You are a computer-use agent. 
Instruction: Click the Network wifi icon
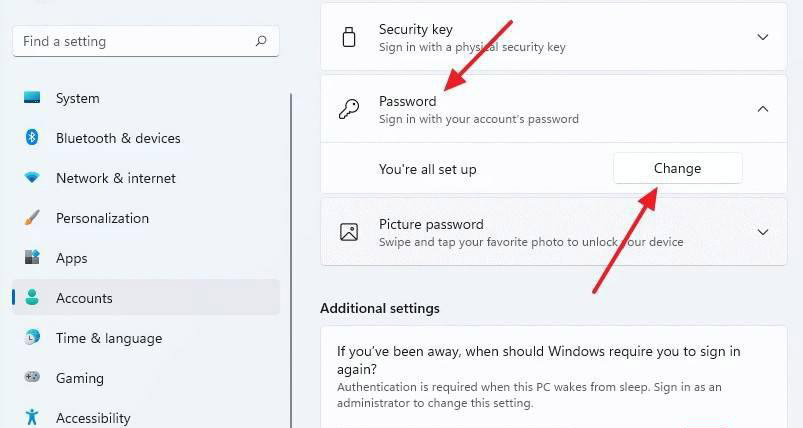pos(32,178)
